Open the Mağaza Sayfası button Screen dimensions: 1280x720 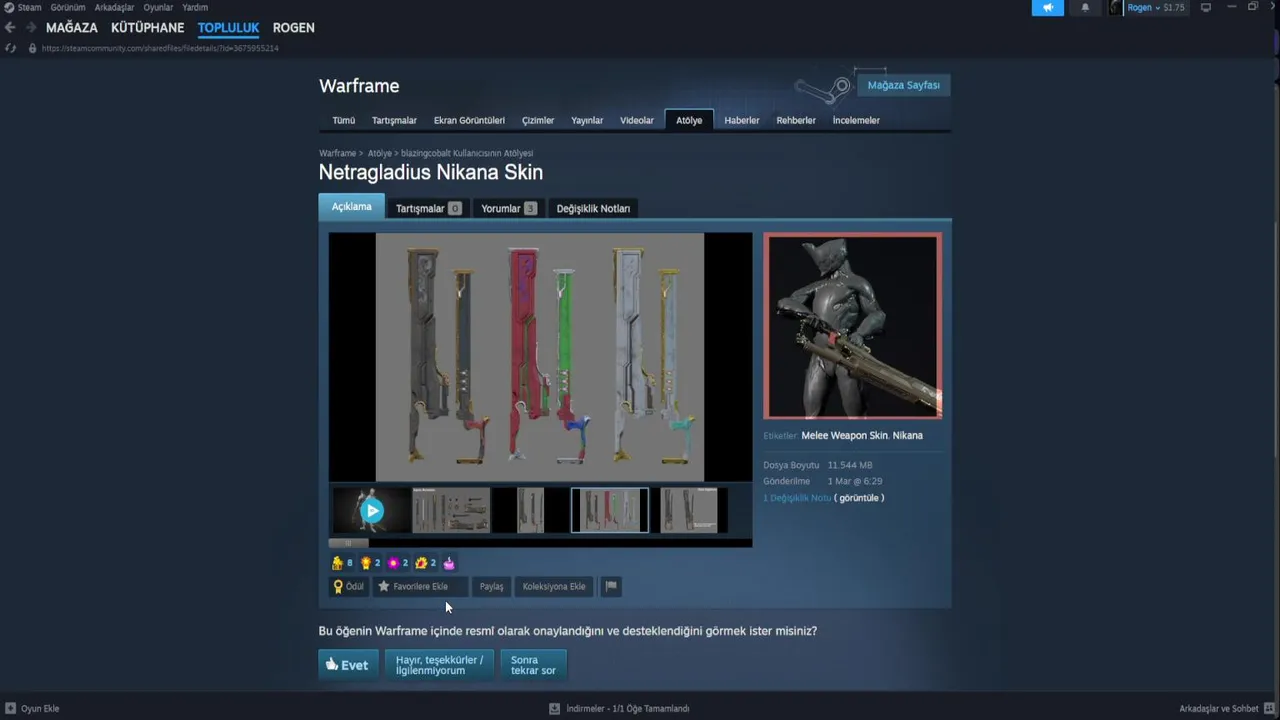click(904, 85)
